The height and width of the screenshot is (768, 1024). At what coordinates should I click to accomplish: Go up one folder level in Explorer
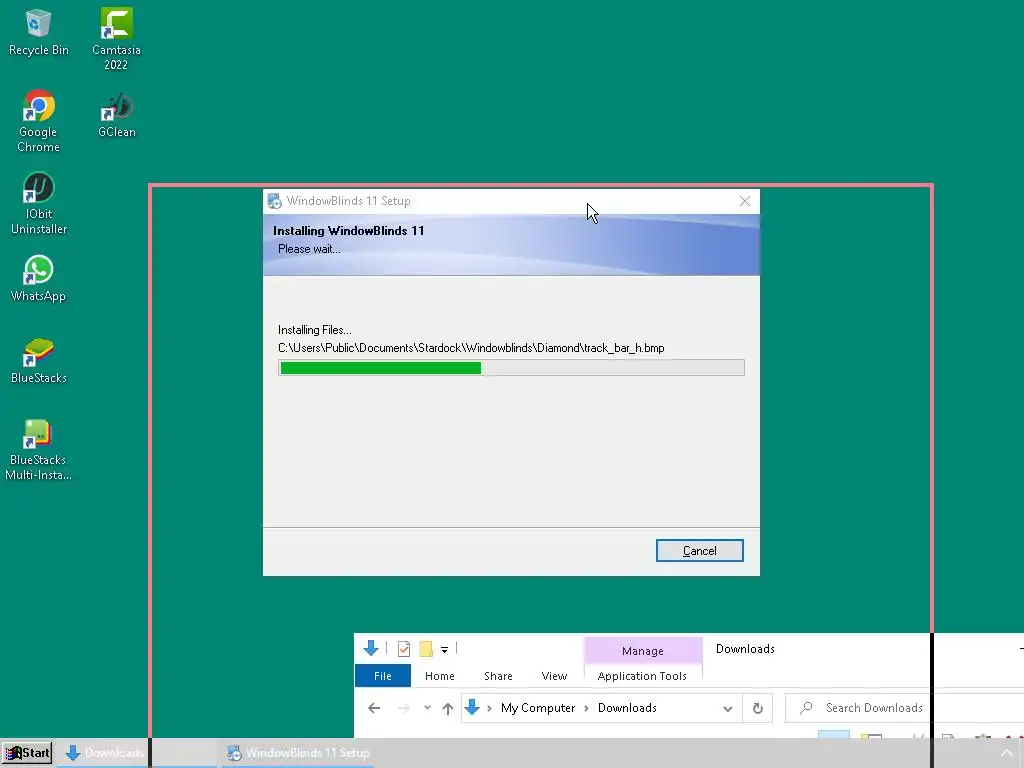[x=447, y=708]
